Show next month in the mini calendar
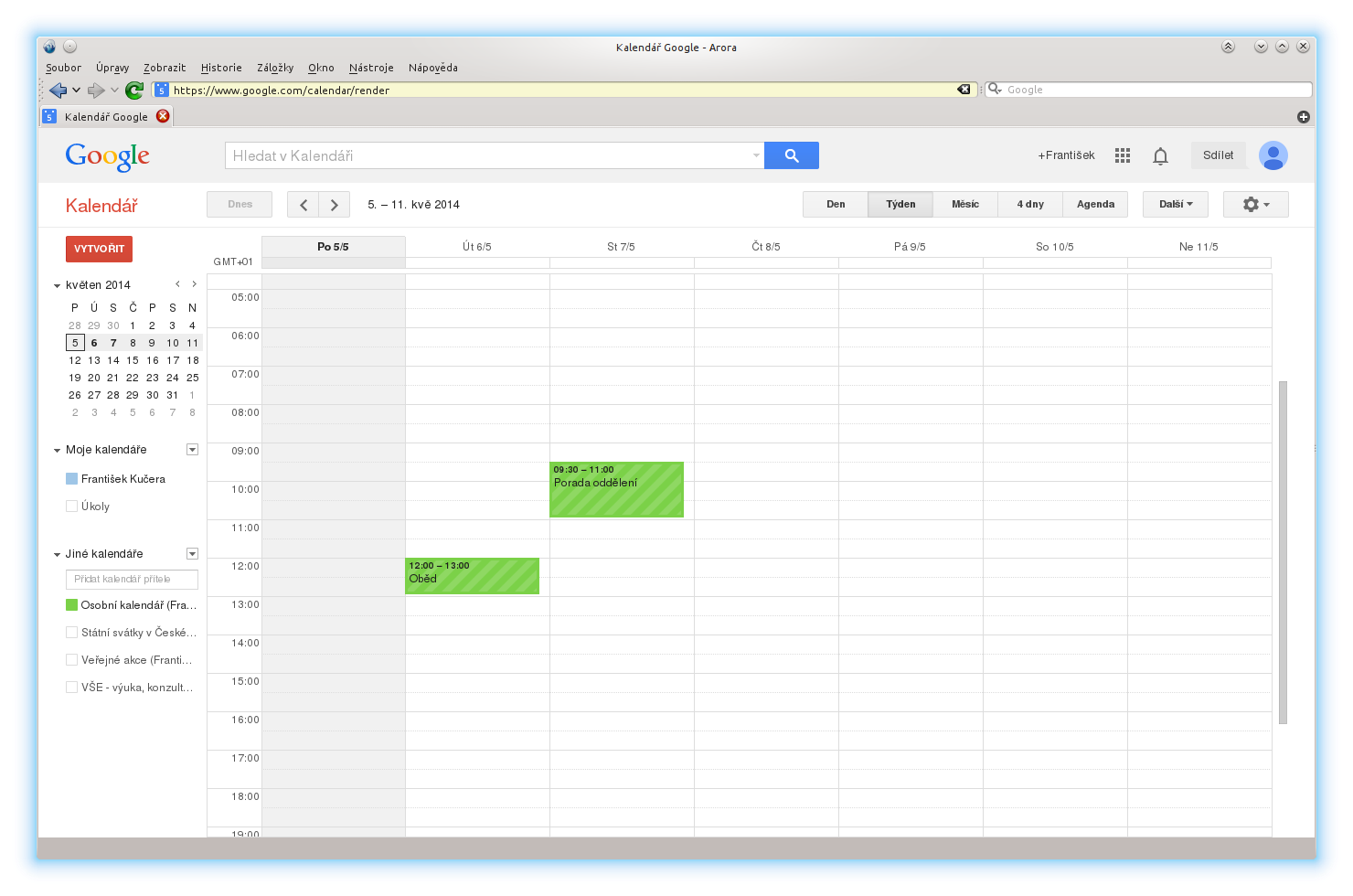1353x896 pixels. (194, 284)
